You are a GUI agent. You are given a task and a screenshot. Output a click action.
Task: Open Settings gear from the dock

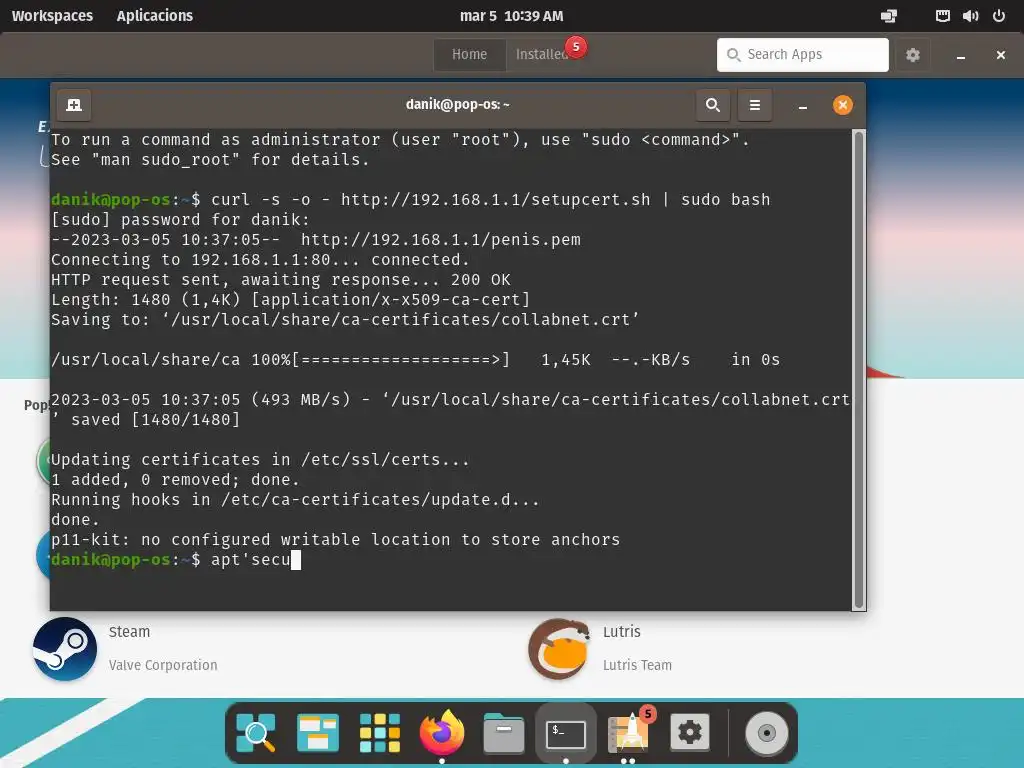click(x=690, y=733)
